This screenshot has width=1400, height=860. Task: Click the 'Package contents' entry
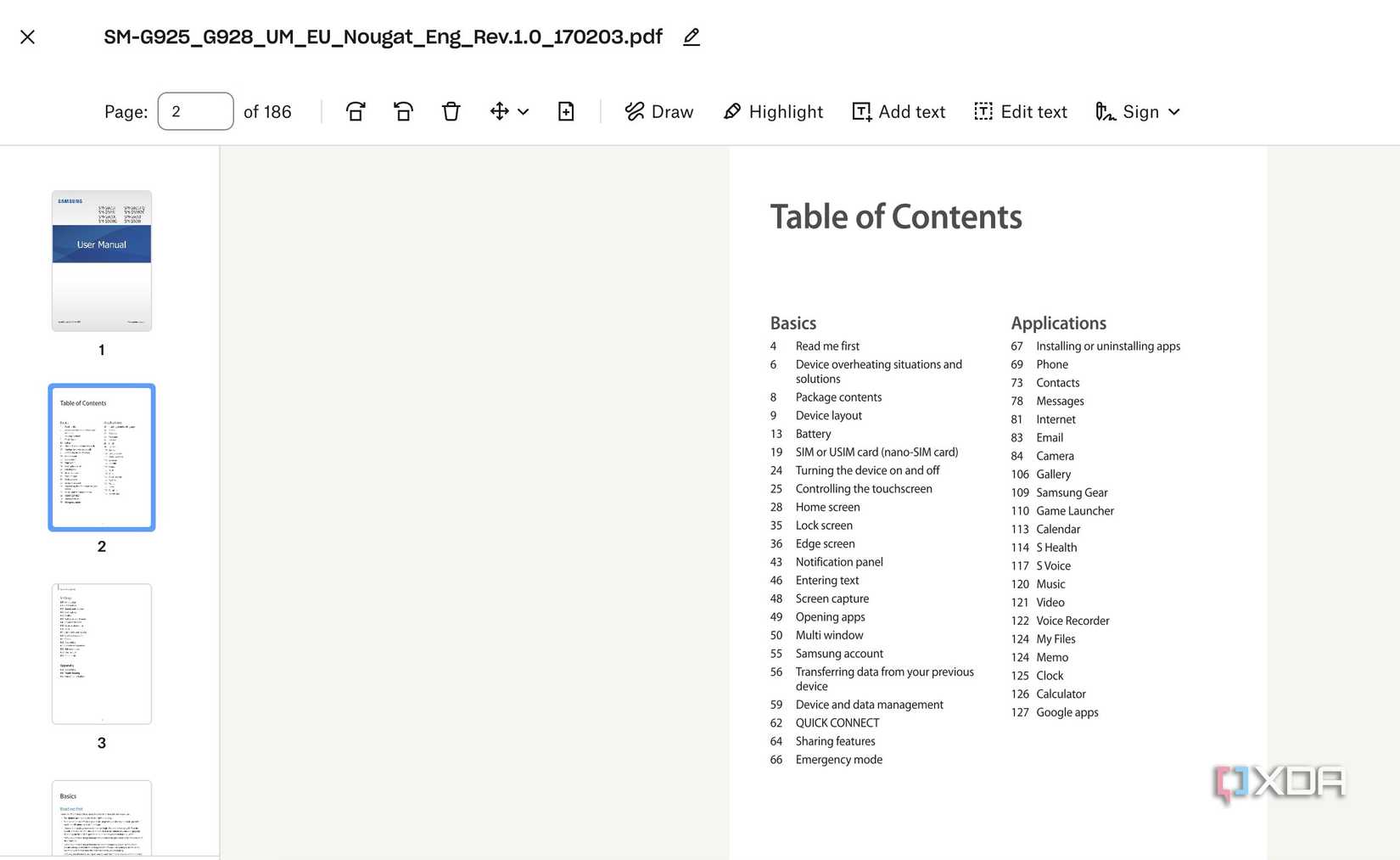coord(838,397)
